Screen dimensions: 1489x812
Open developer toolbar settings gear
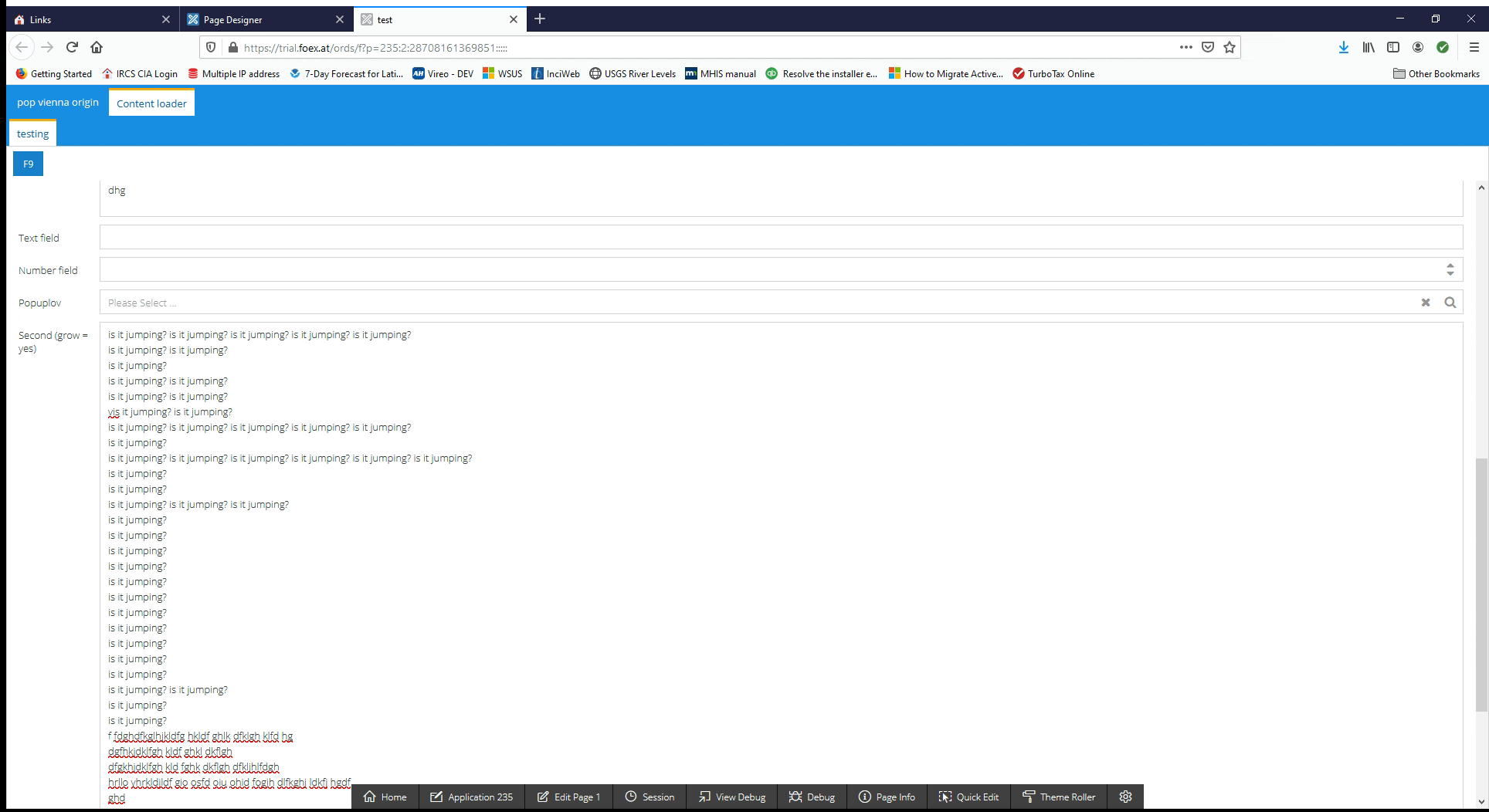(1125, 797)
